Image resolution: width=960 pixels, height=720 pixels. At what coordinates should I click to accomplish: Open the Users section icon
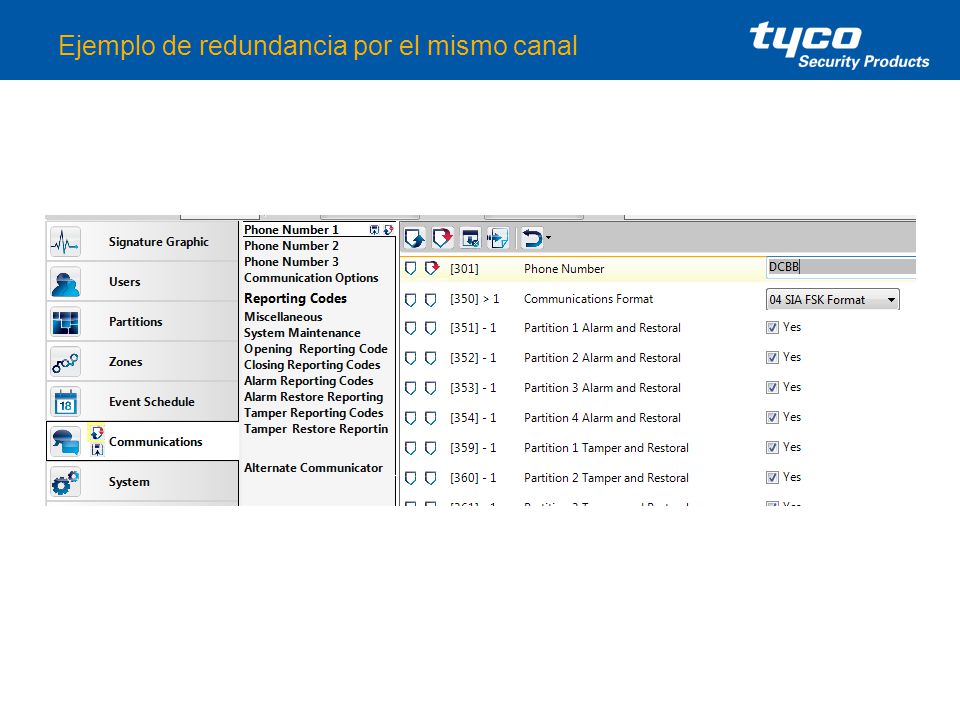click(66, 282)
